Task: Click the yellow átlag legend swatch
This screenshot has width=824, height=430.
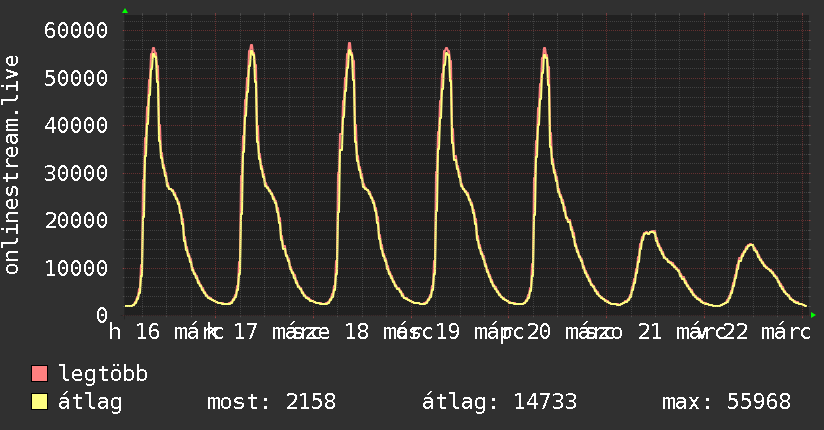Action: tap(39, 402)
